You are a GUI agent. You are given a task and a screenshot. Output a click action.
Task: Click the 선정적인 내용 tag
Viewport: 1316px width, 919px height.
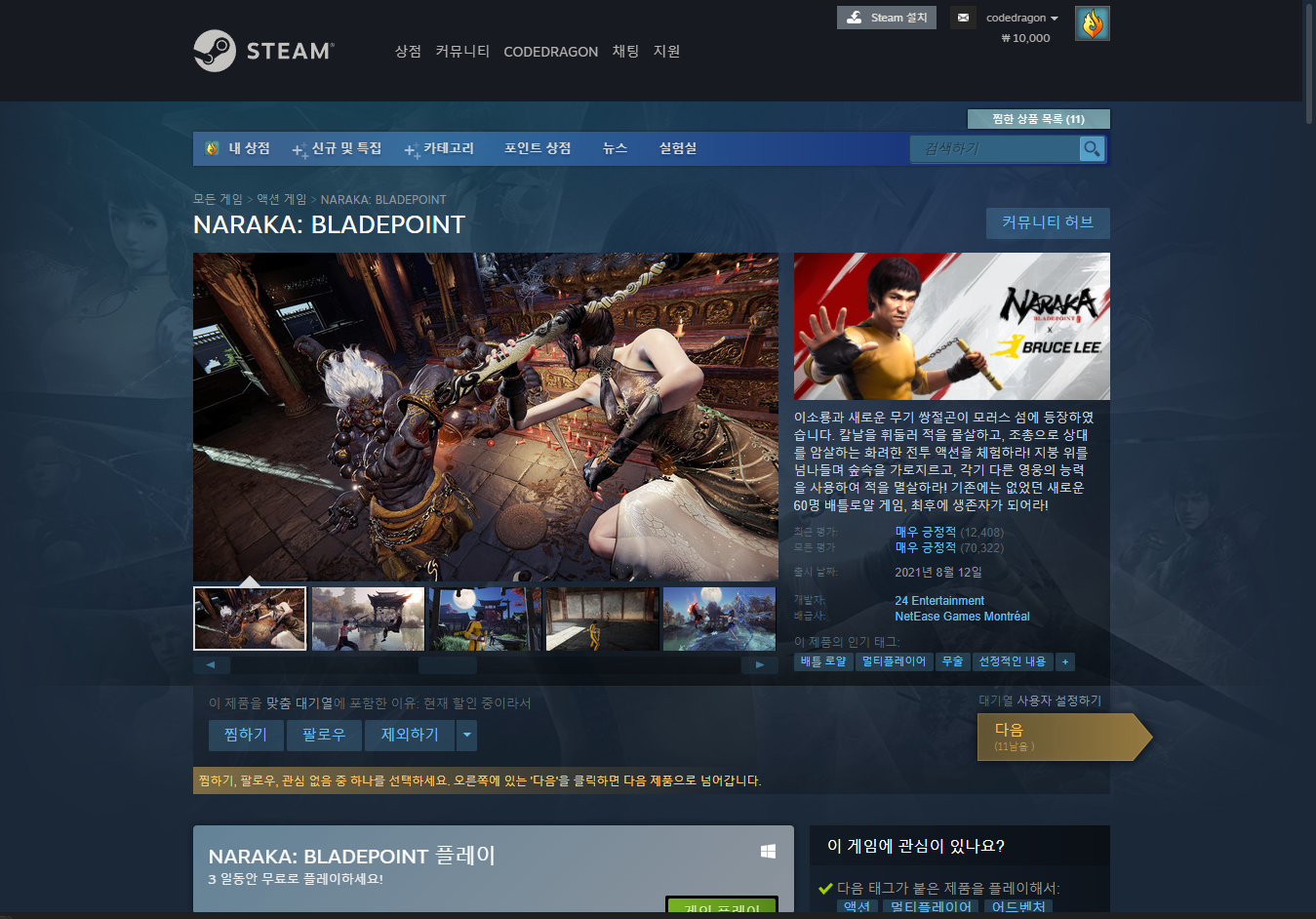(1013, 661)
